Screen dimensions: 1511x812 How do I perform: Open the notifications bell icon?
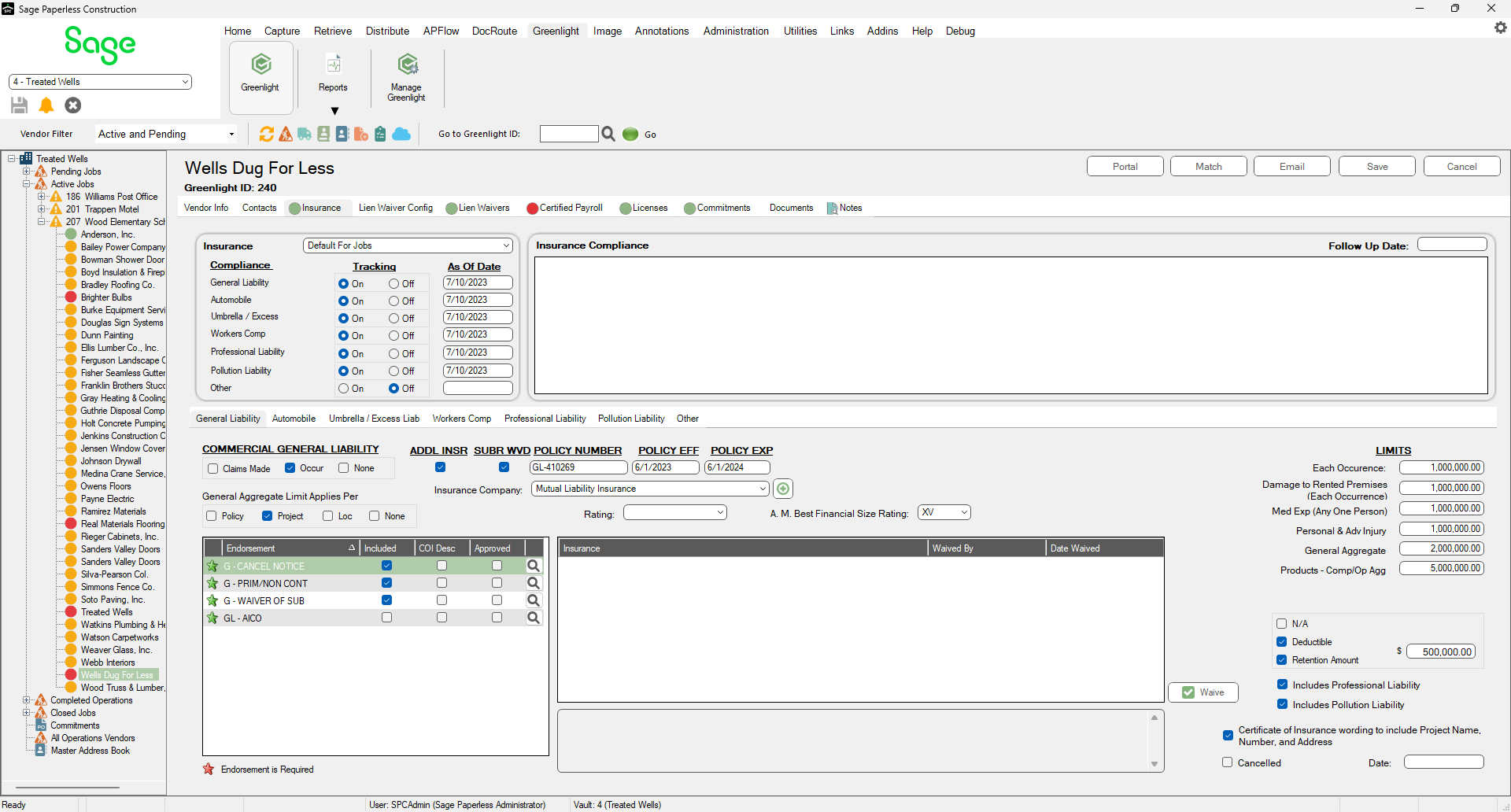46,105
